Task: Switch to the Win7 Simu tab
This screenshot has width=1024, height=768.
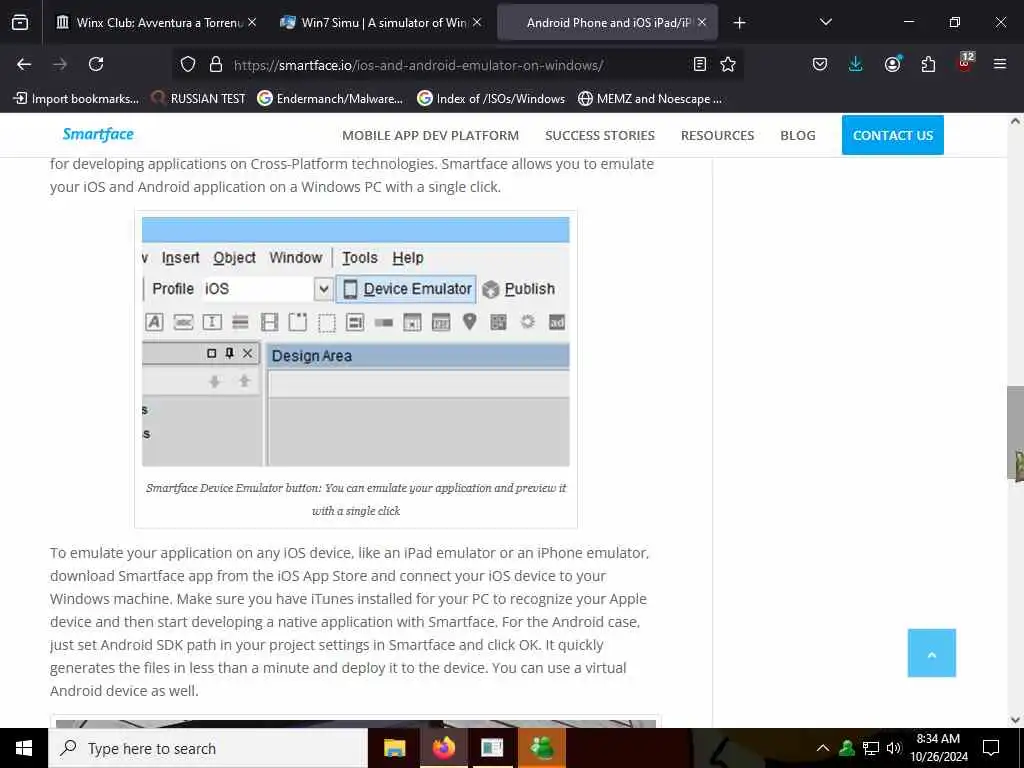Action: pos(383,22)
